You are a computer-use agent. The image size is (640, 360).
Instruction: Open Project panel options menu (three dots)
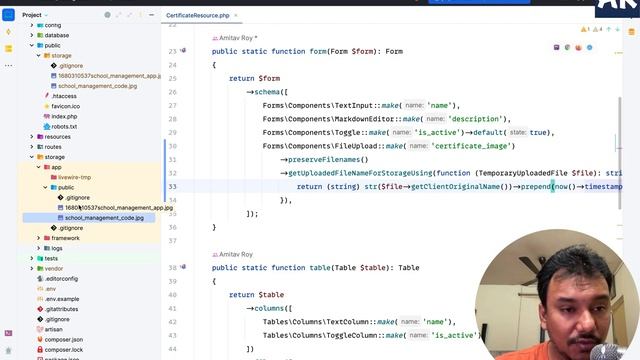(140, 15)
